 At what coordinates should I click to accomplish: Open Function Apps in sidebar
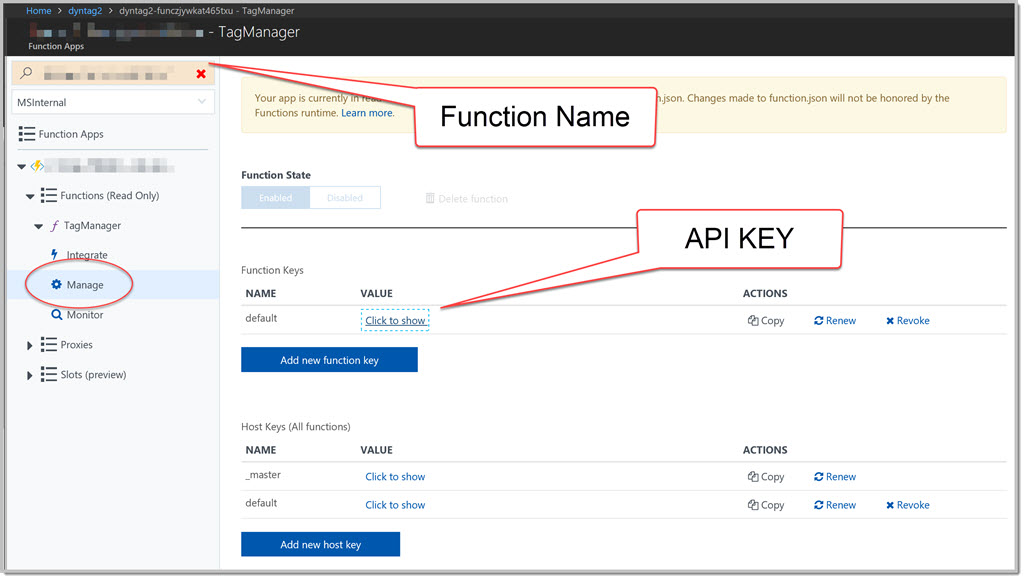point(71,134)
